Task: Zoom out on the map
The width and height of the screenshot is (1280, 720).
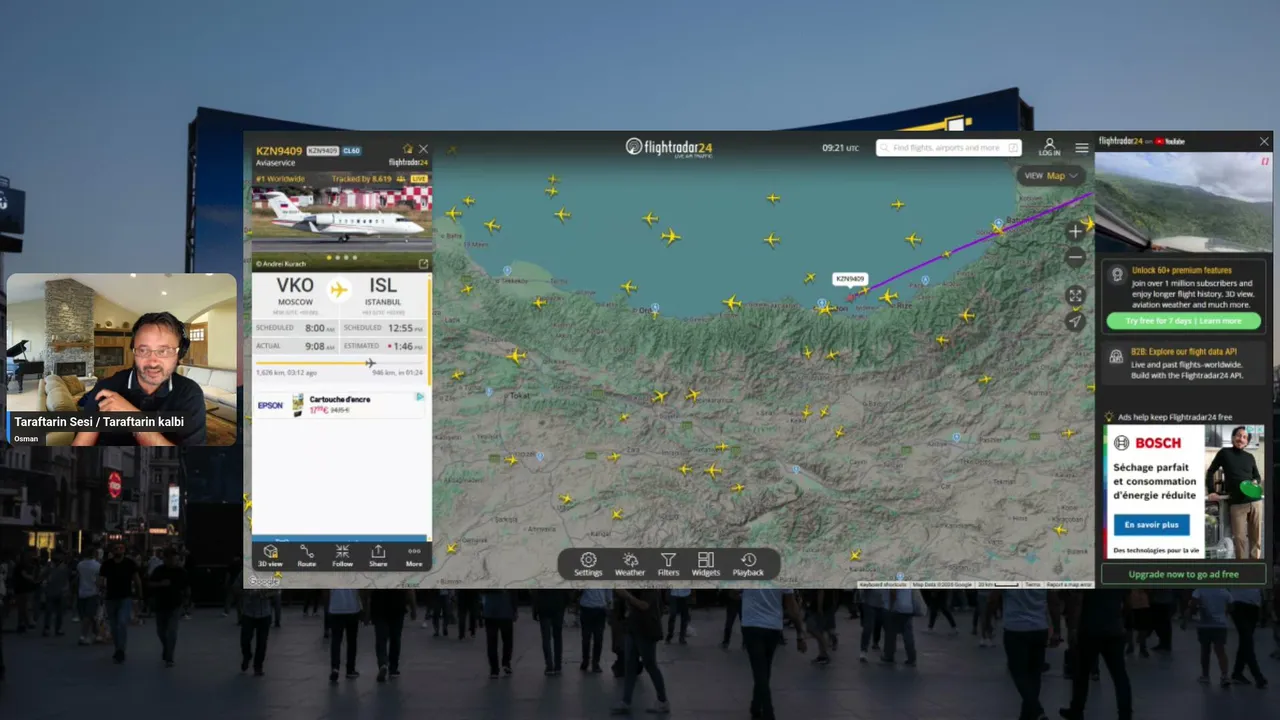Action: (x=1076, y=258)
